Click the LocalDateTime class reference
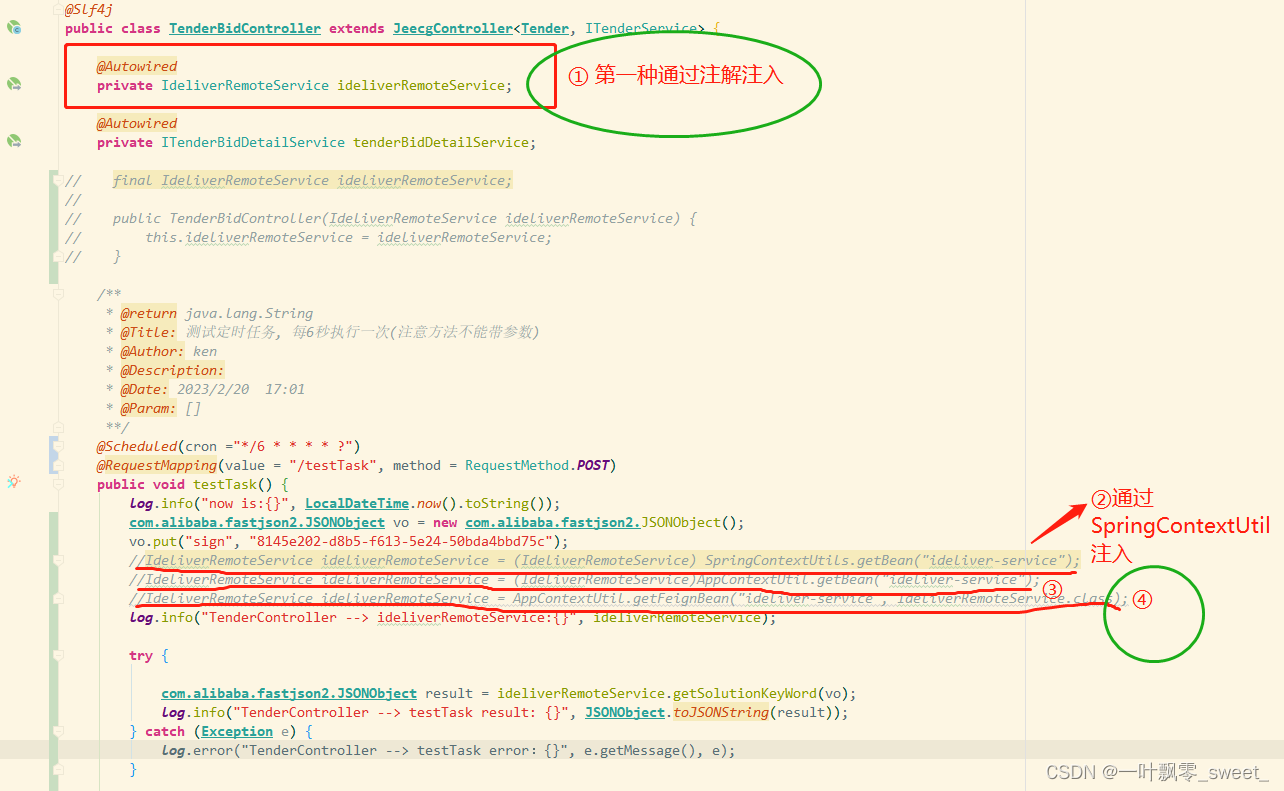The height and width of the screenshot is (791, 1284). pos(357,503)
